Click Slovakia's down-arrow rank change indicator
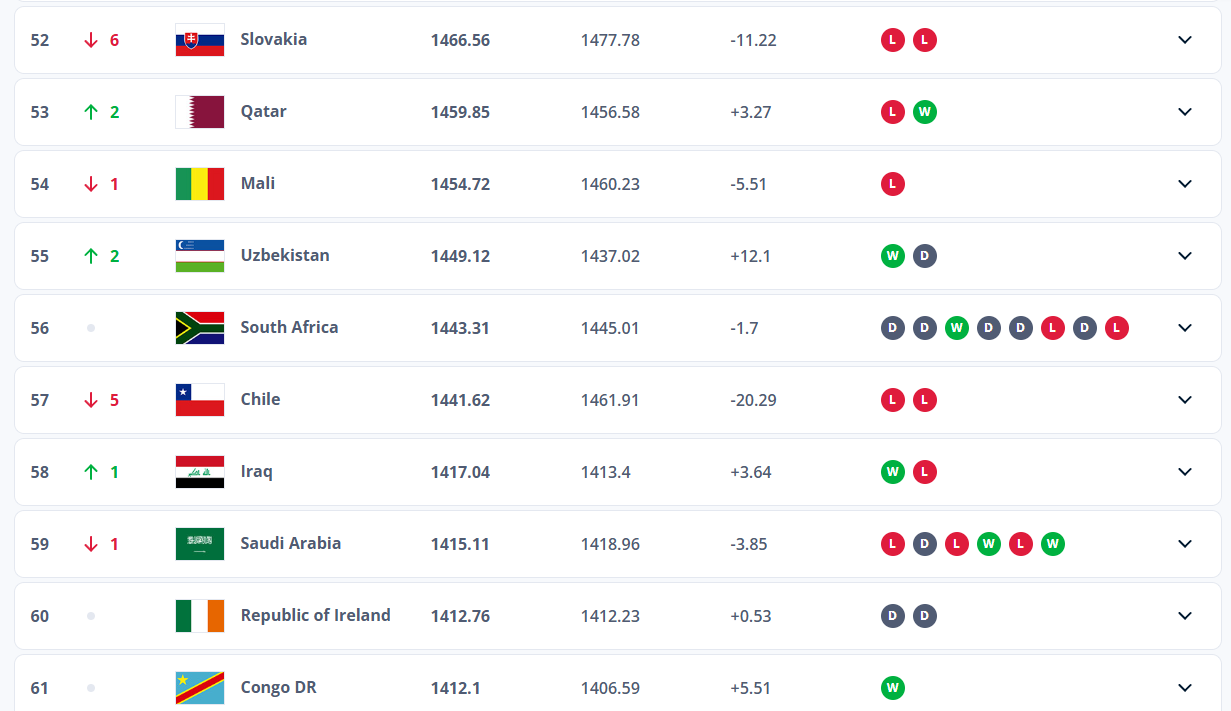Screen dimensions: 1231x711 [91, 40]
